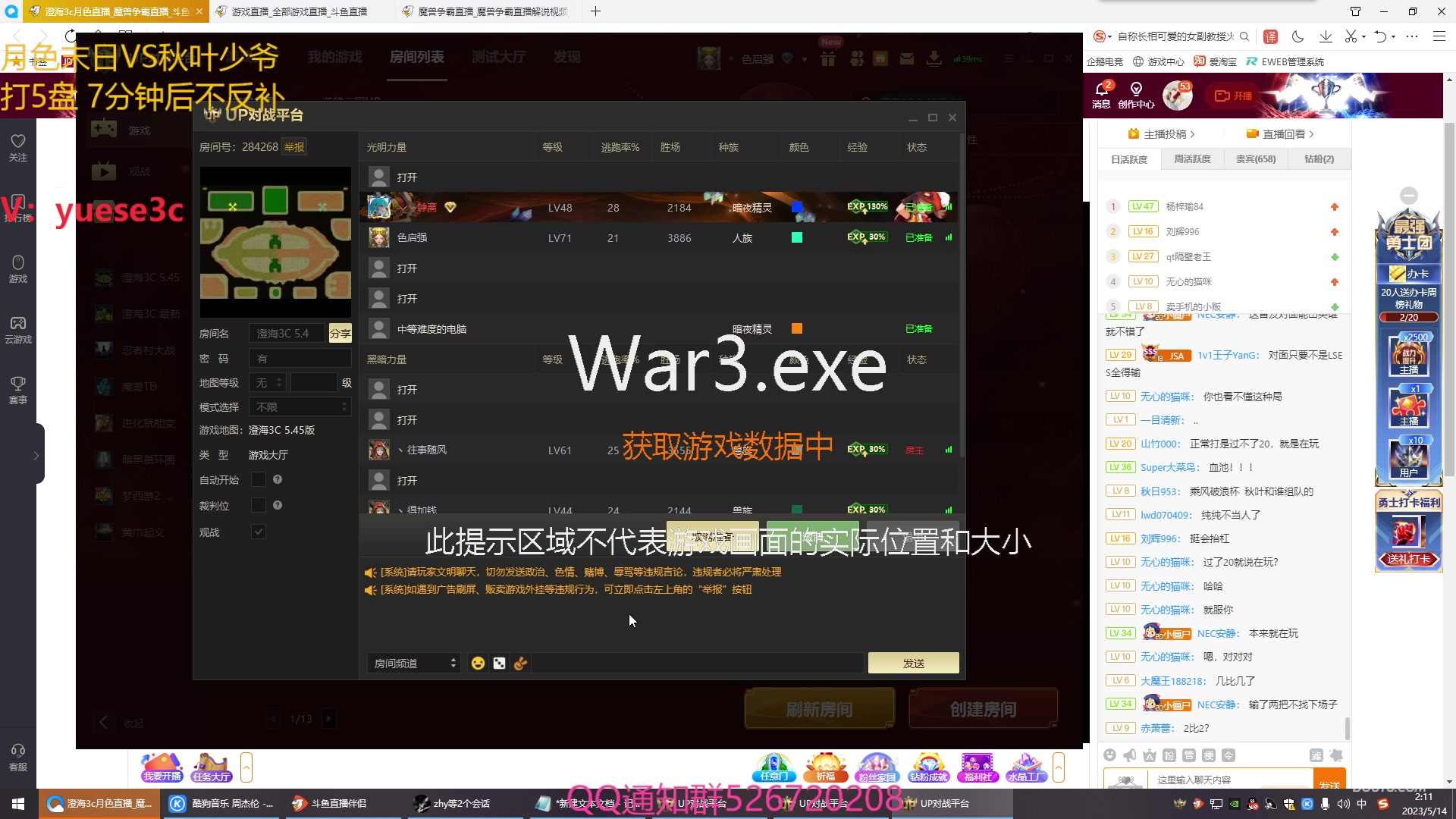Expand the Sogou search engine dropdown arrow
1456x819 pixels.
click(x=1110, y=36)
